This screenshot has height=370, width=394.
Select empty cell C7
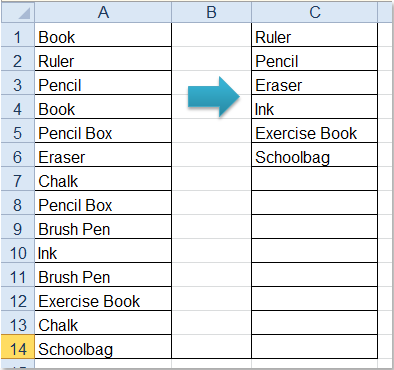click(314, 179)
